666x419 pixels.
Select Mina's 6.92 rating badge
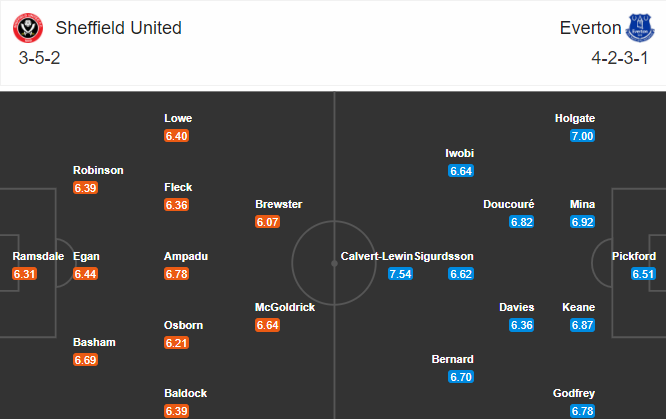(x=582, y=222)
